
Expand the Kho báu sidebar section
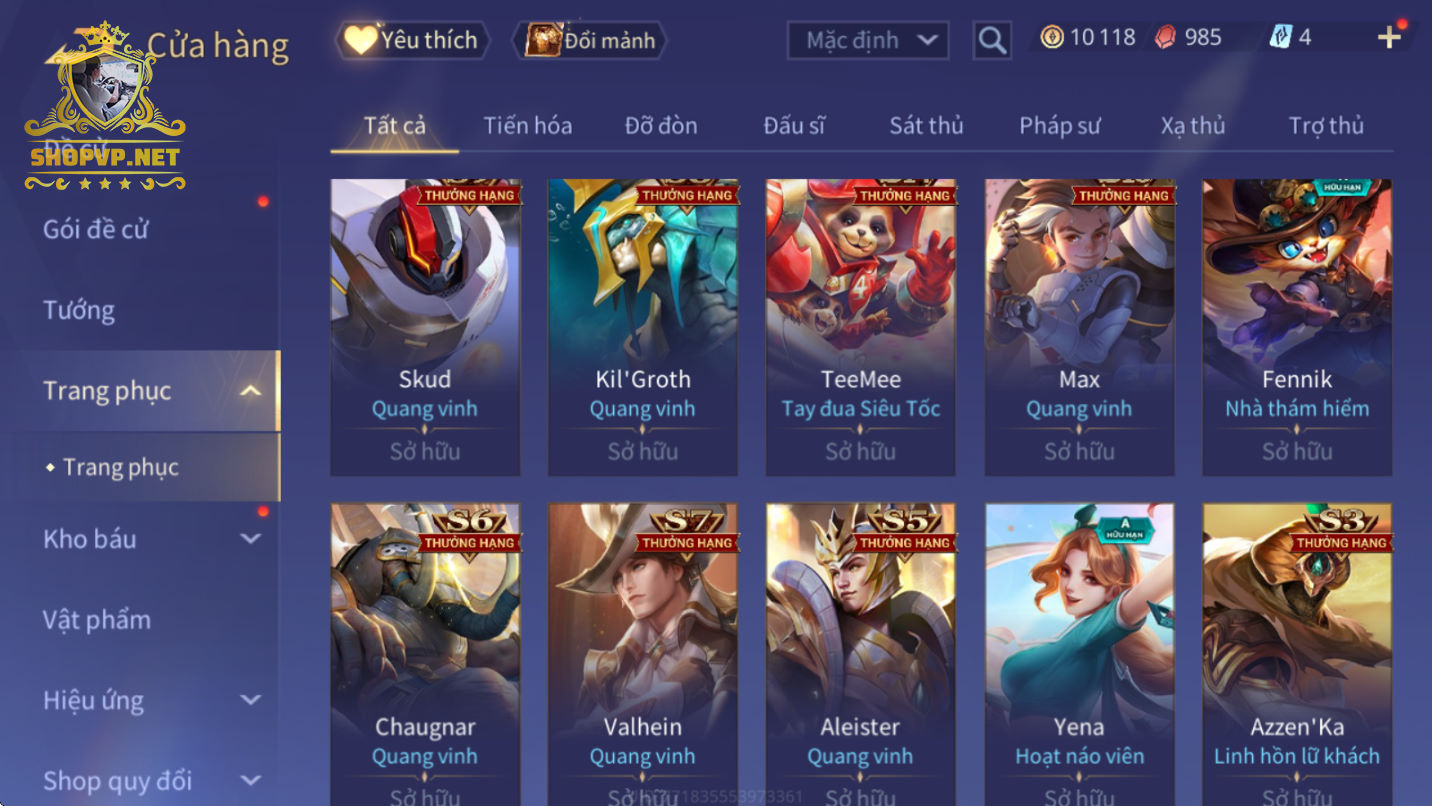coord(251,539)
